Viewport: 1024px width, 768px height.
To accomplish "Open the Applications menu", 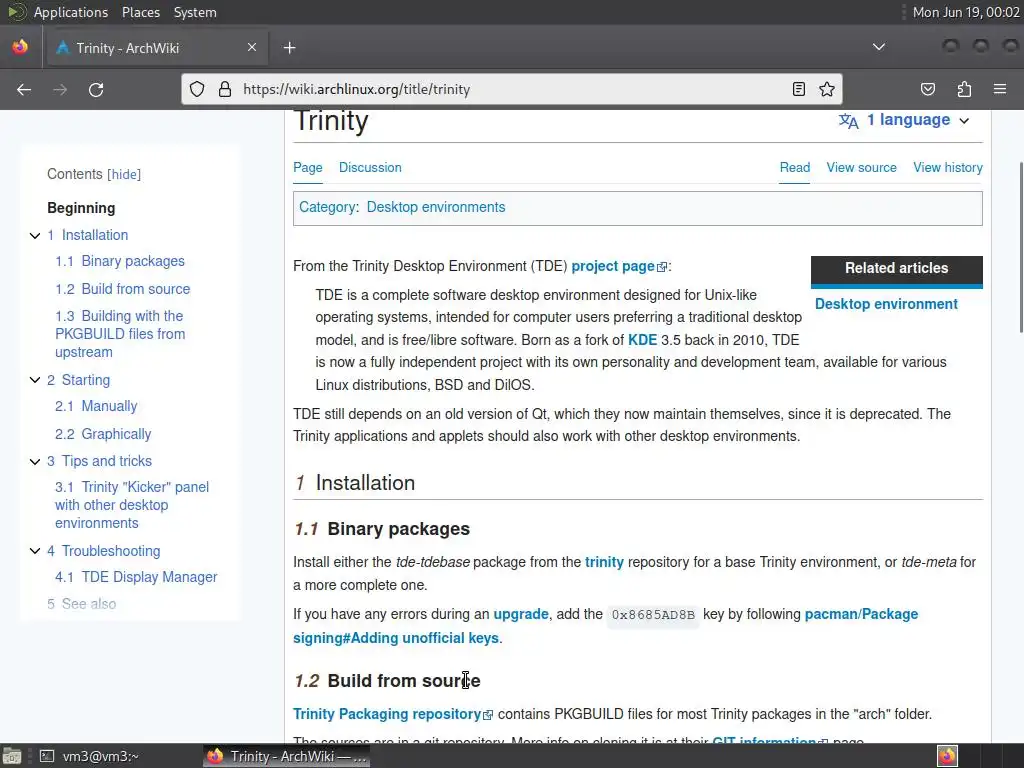I will click(71, 12).
